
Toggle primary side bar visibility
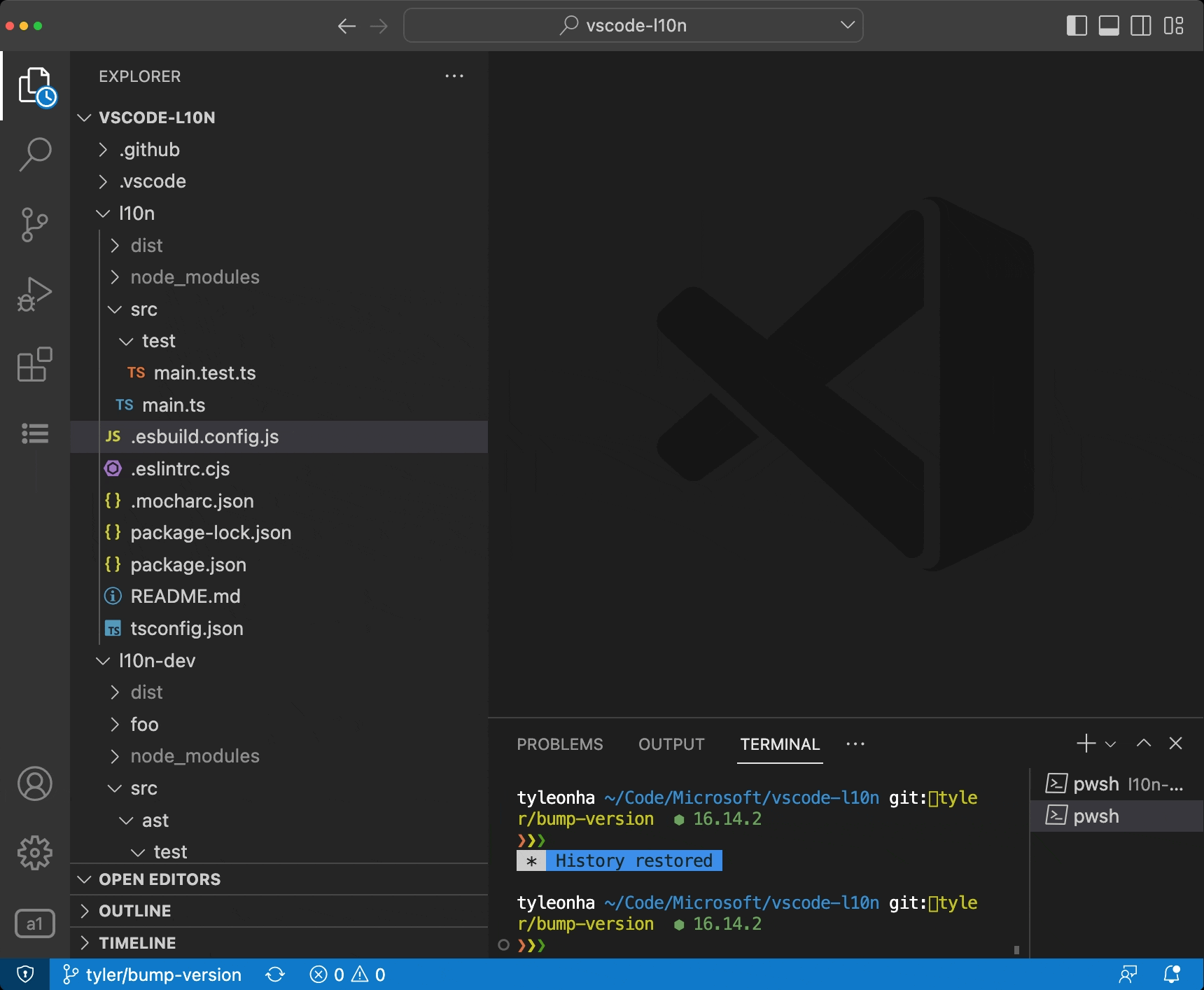point(1077,26)
